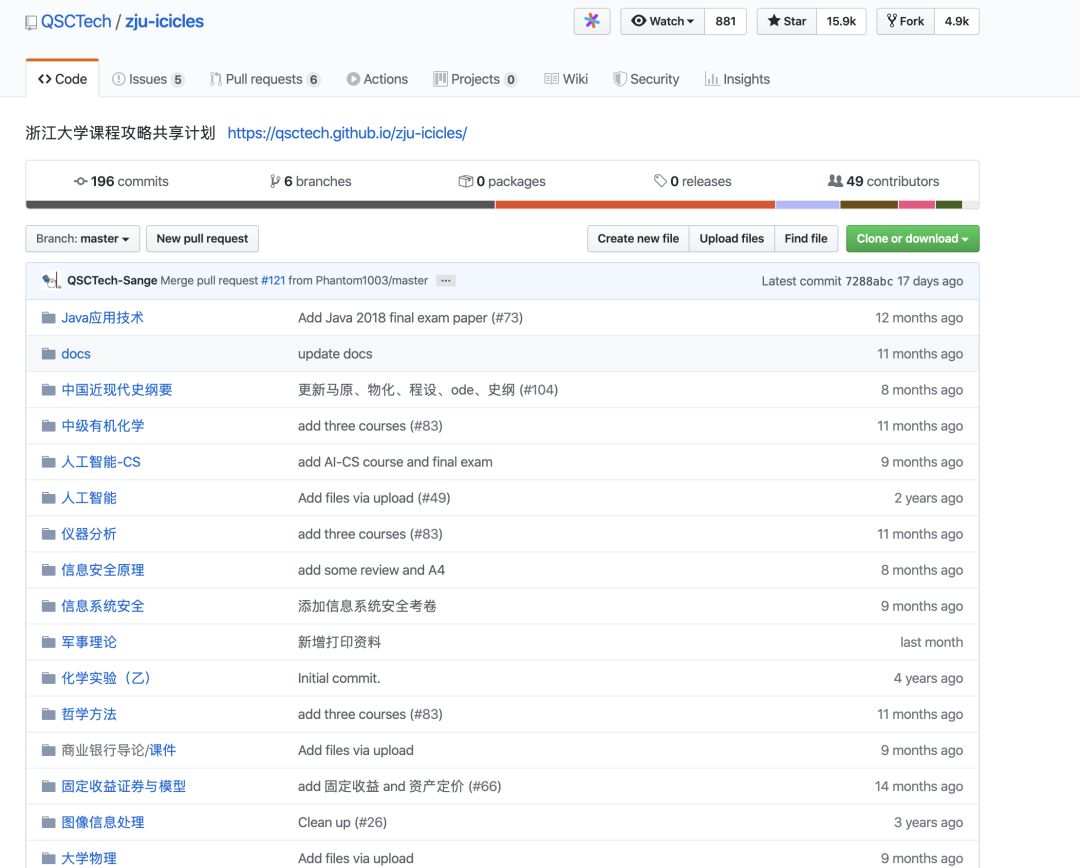View the 196 commits history

pyautogui.click(x=121, y=181)
